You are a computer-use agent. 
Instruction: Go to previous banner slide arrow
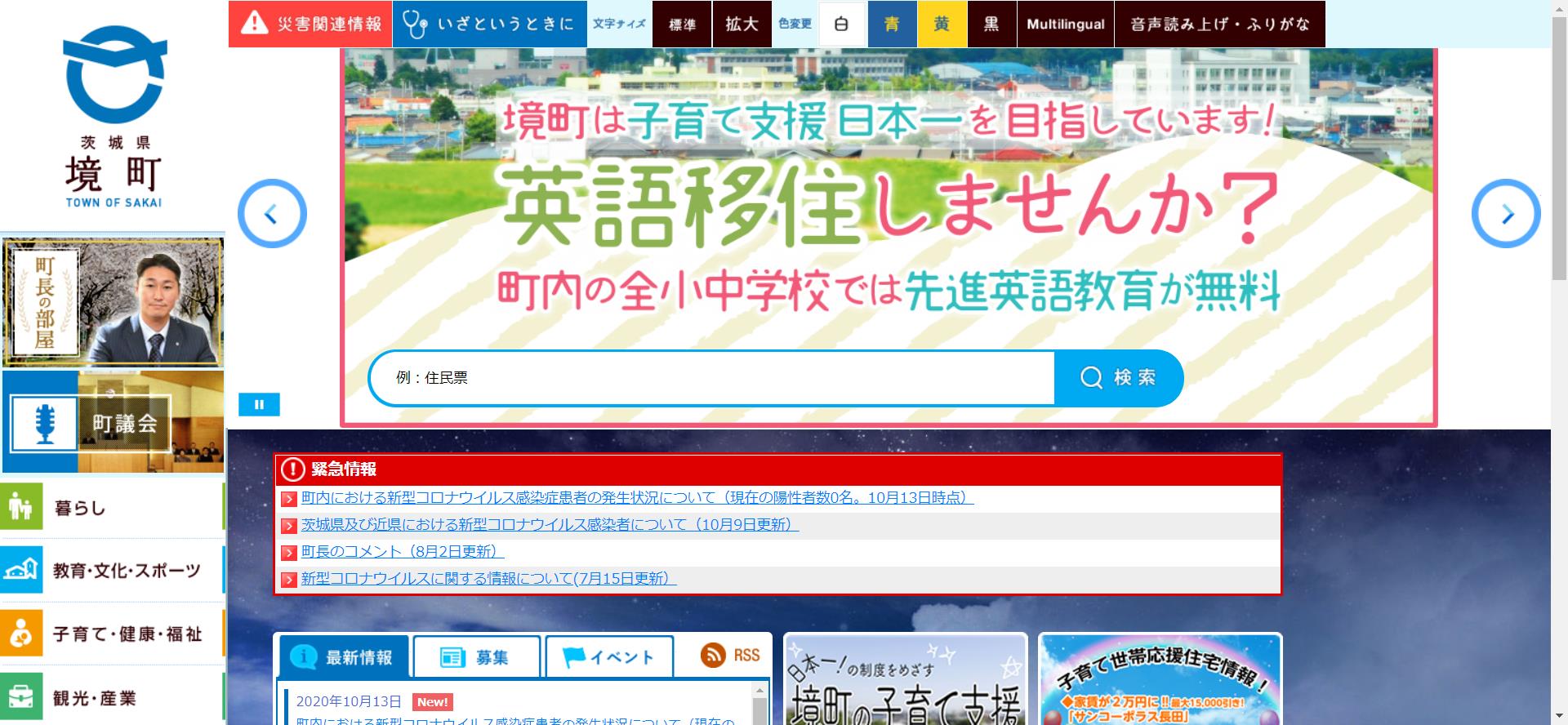pyautogui.click(x=272, y=214)
